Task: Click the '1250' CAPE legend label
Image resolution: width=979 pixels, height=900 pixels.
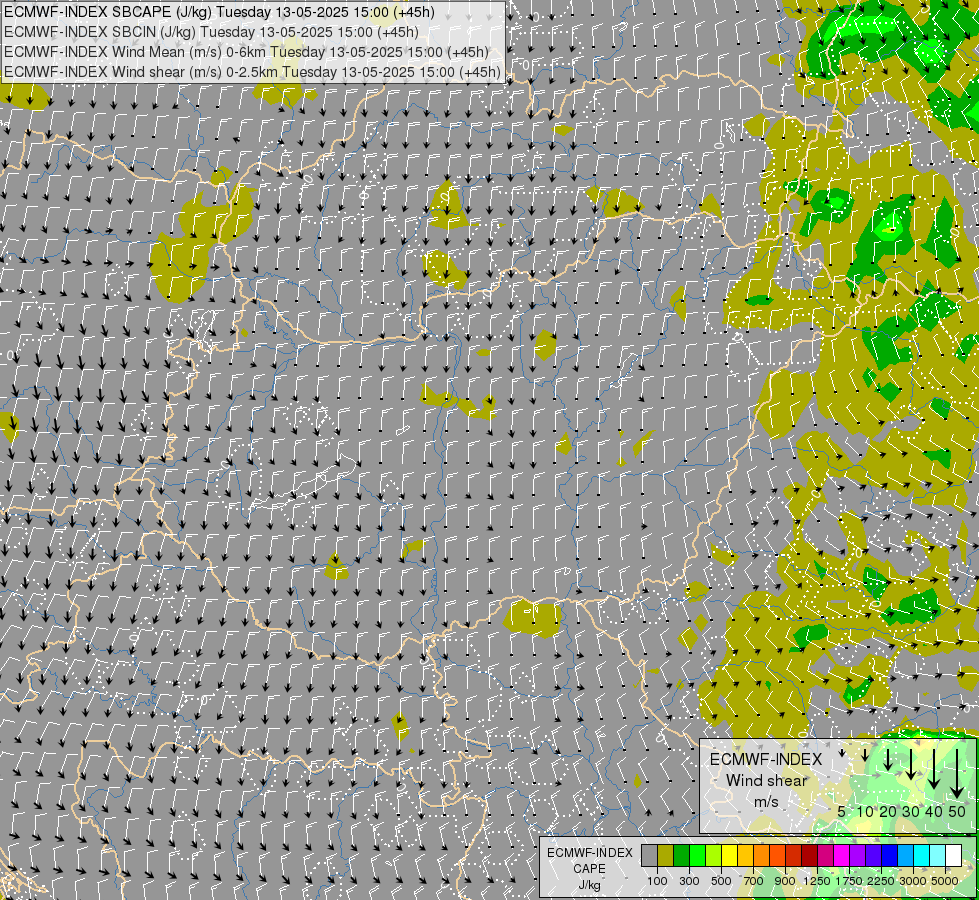Action: pos(817,881)
